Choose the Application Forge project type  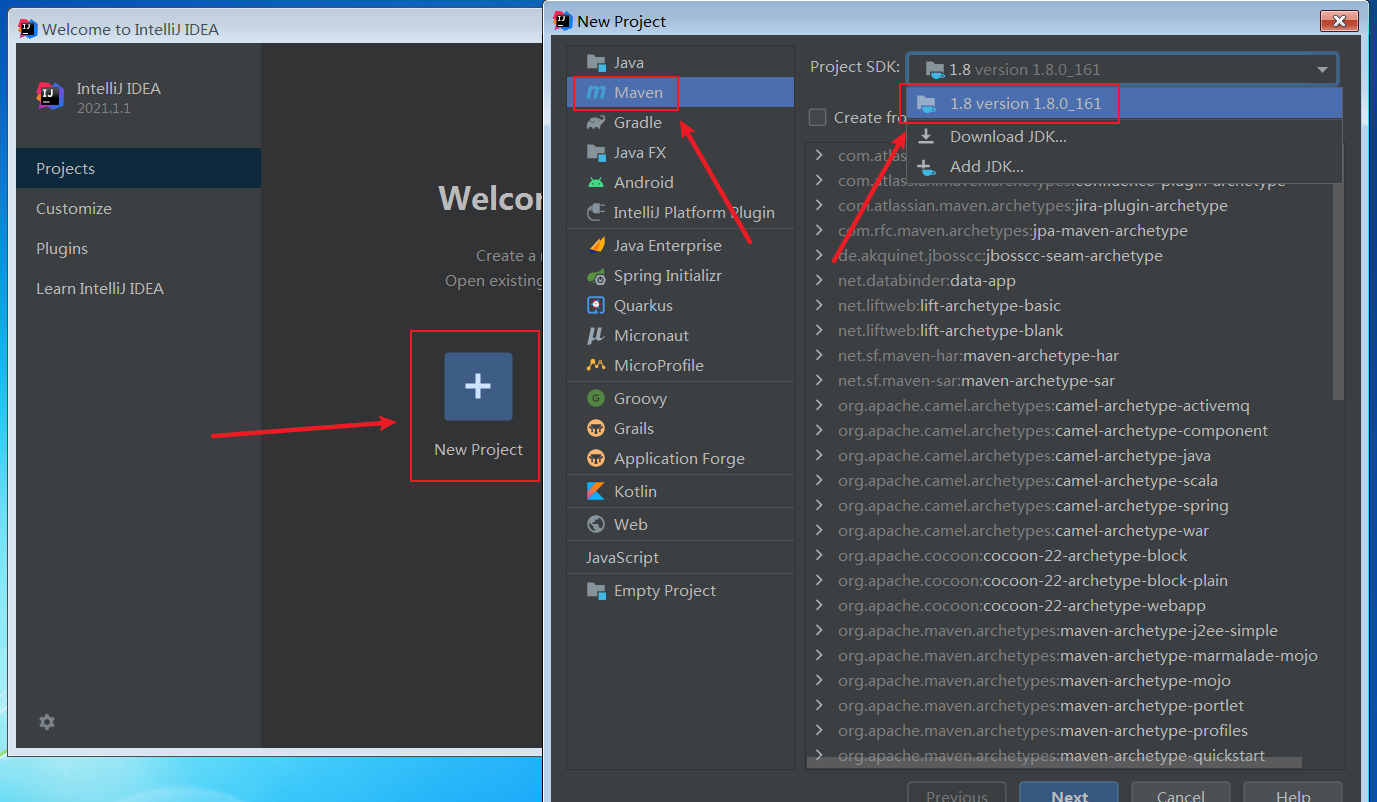[x=680, y=458]
